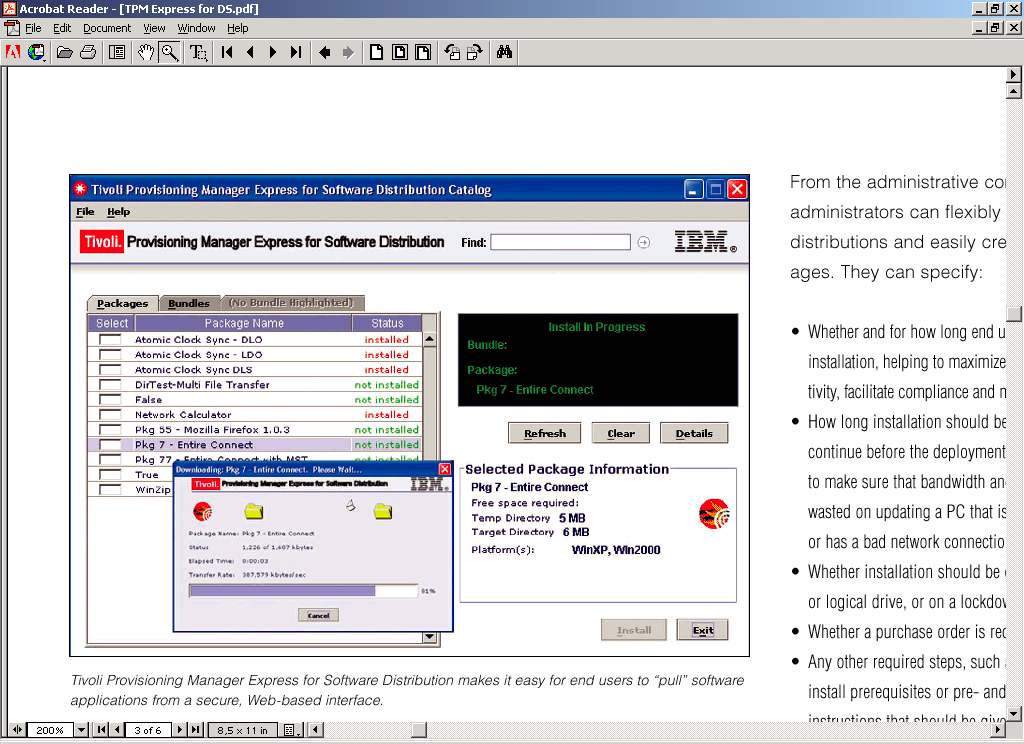Click the greyed Install button
Viewport: 1024px width, 744px height.
click(634, 630)
